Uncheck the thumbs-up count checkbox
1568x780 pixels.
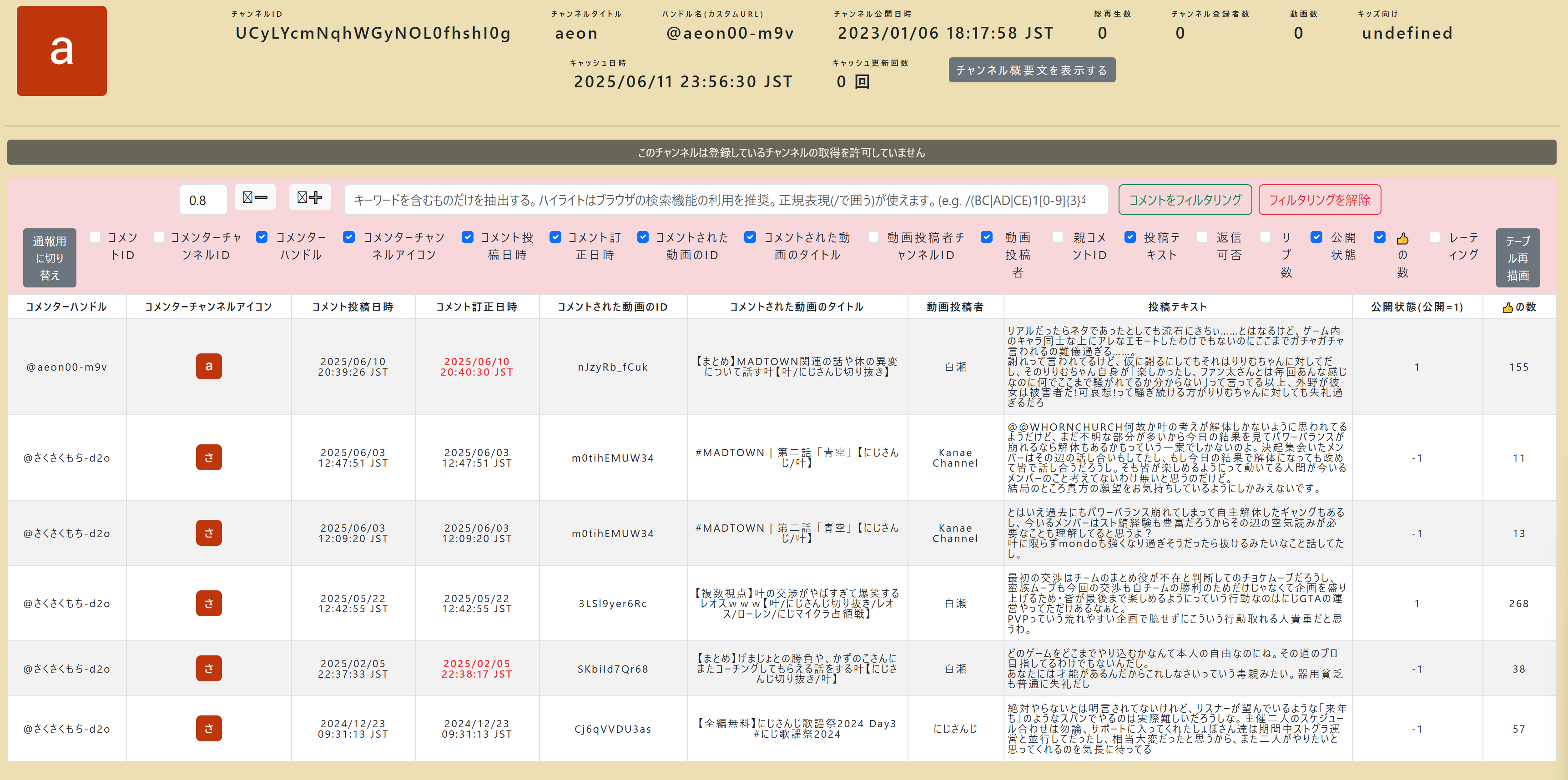pyautogui.click(x=1380, y=237)
